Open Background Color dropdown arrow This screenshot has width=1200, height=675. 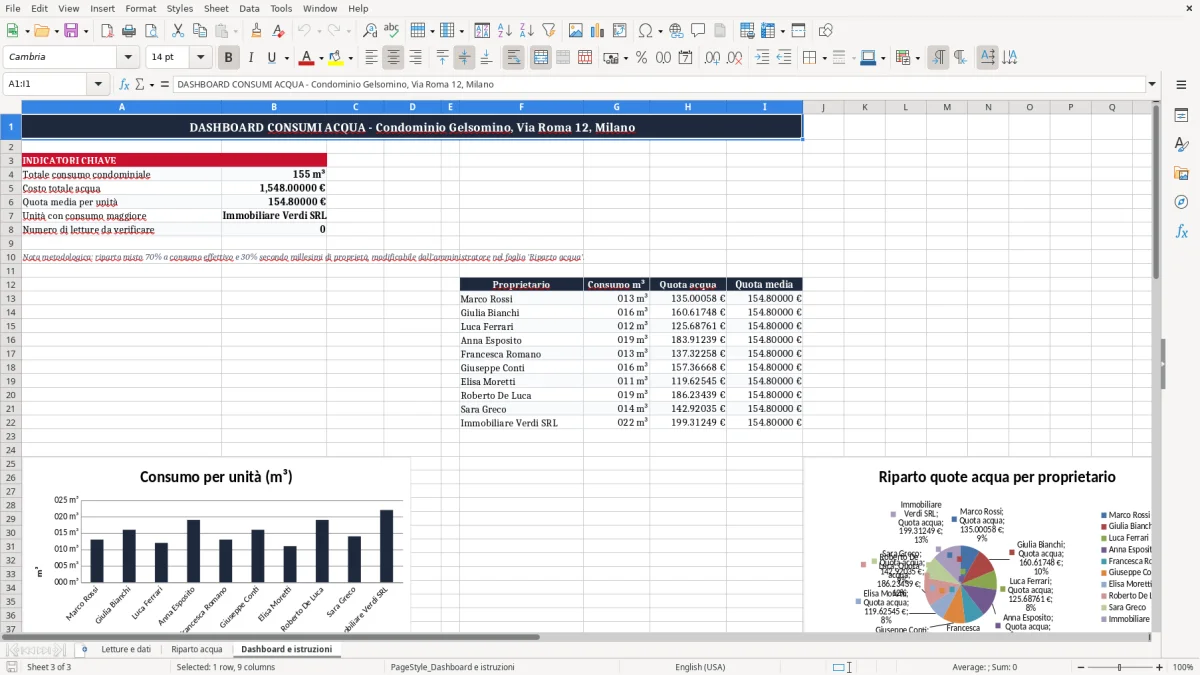[x=350, y=58]
